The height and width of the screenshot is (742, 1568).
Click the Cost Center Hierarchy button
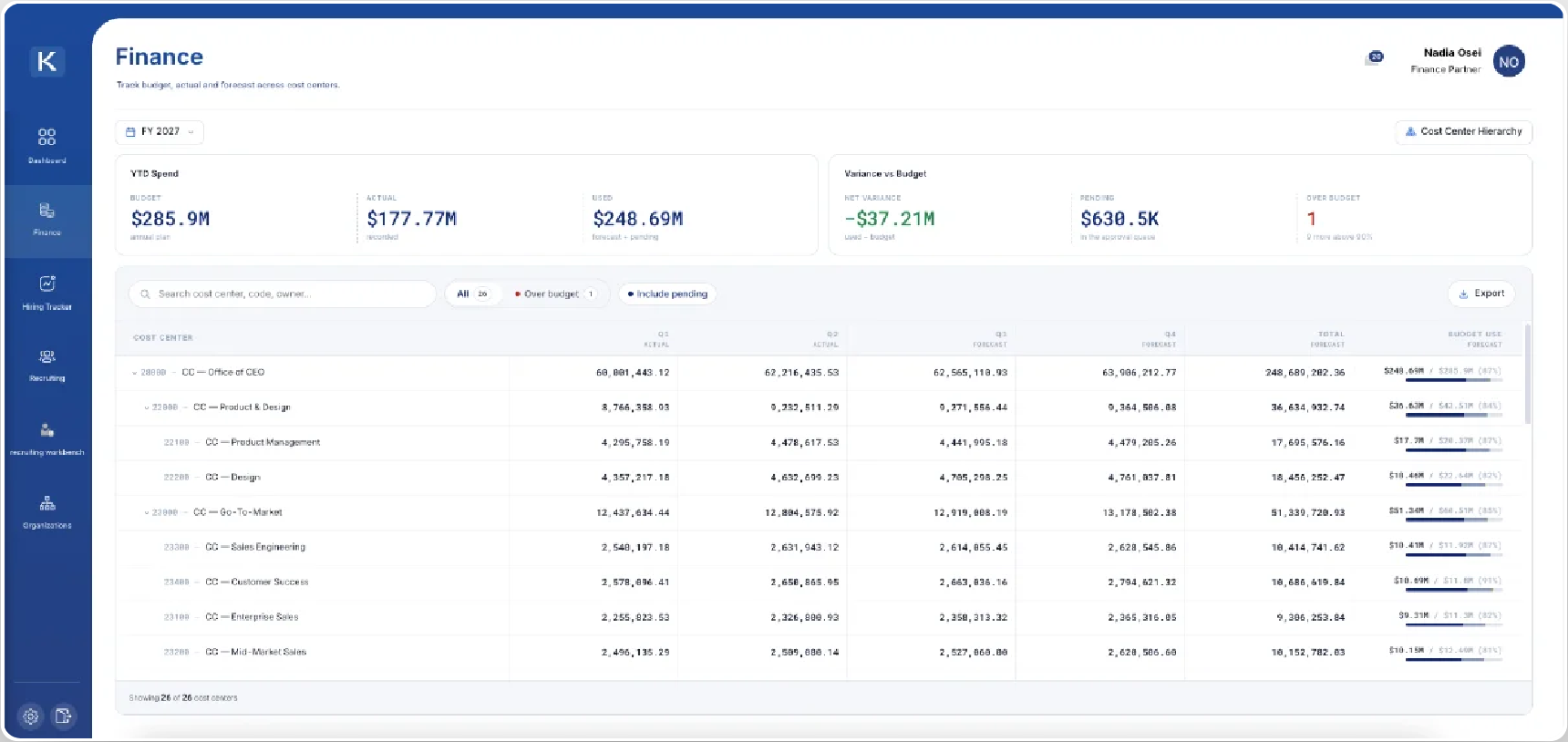point(1463,132)
